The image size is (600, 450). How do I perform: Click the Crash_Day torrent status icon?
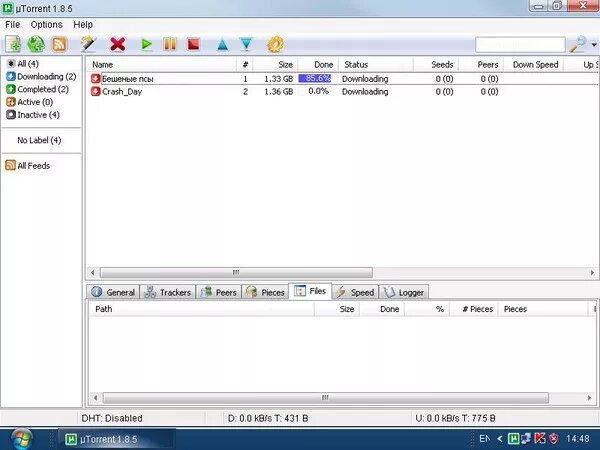pos(95,91)
